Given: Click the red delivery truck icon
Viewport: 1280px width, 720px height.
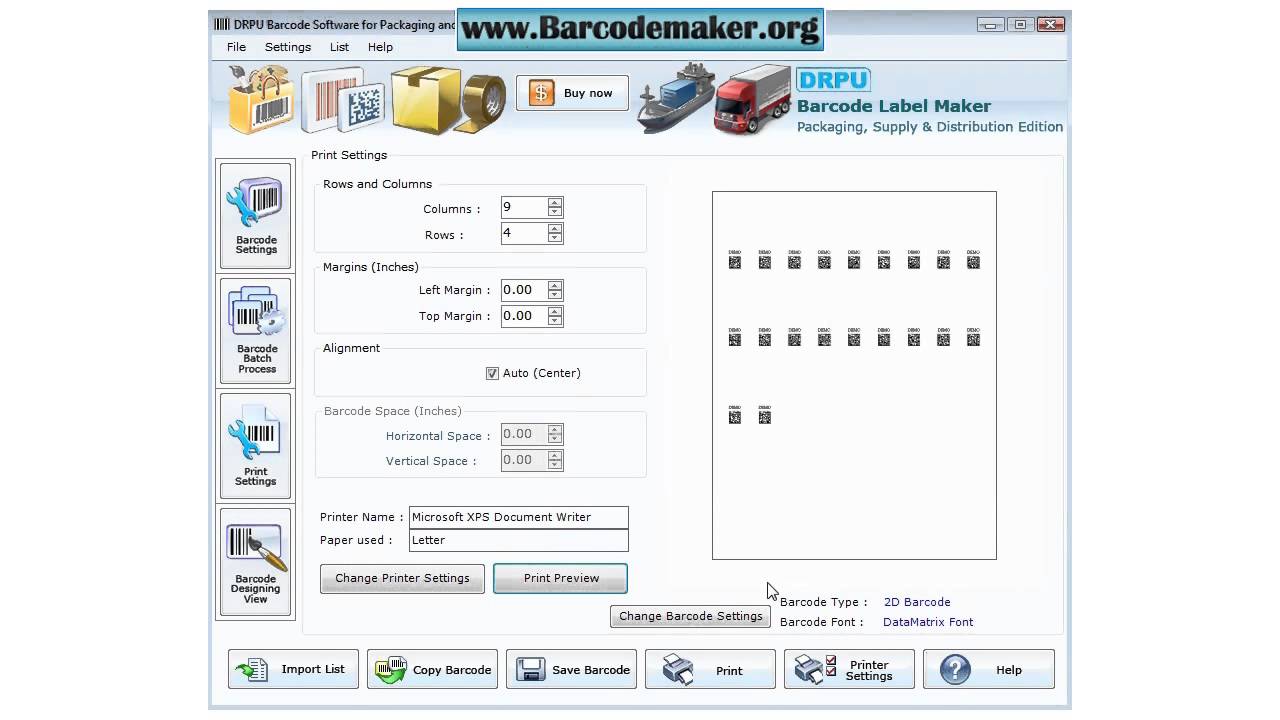Looking at the screenshot, I should 752,100.
